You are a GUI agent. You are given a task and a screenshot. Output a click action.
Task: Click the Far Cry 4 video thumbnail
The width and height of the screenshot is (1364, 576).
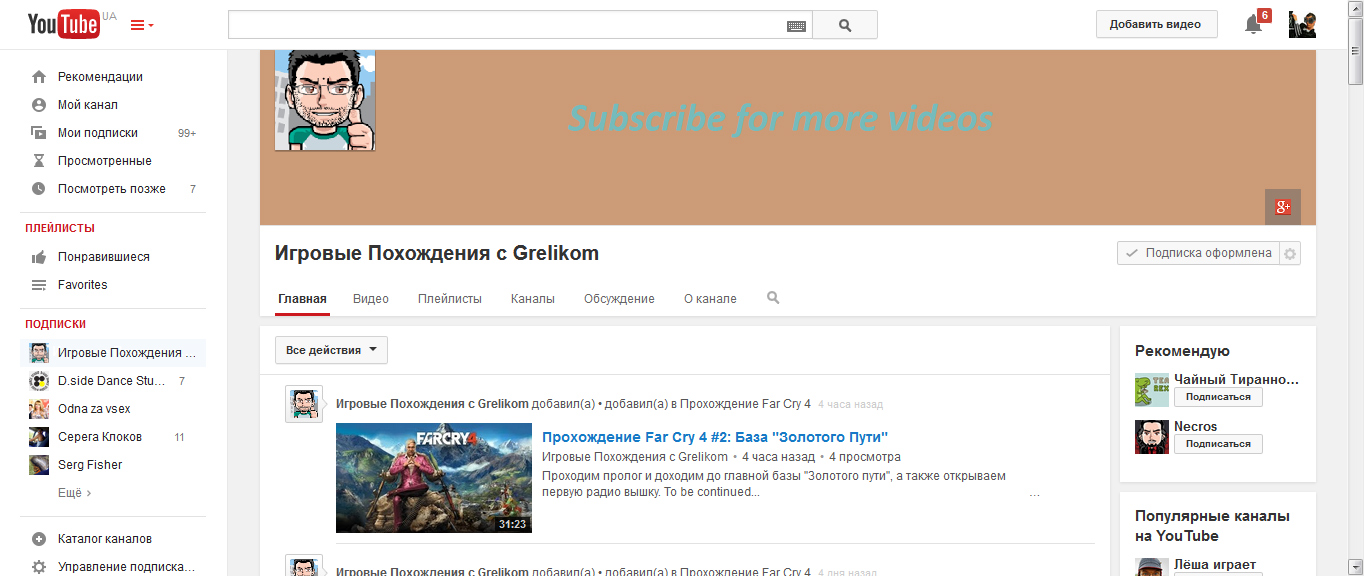[x=434, y=478]
